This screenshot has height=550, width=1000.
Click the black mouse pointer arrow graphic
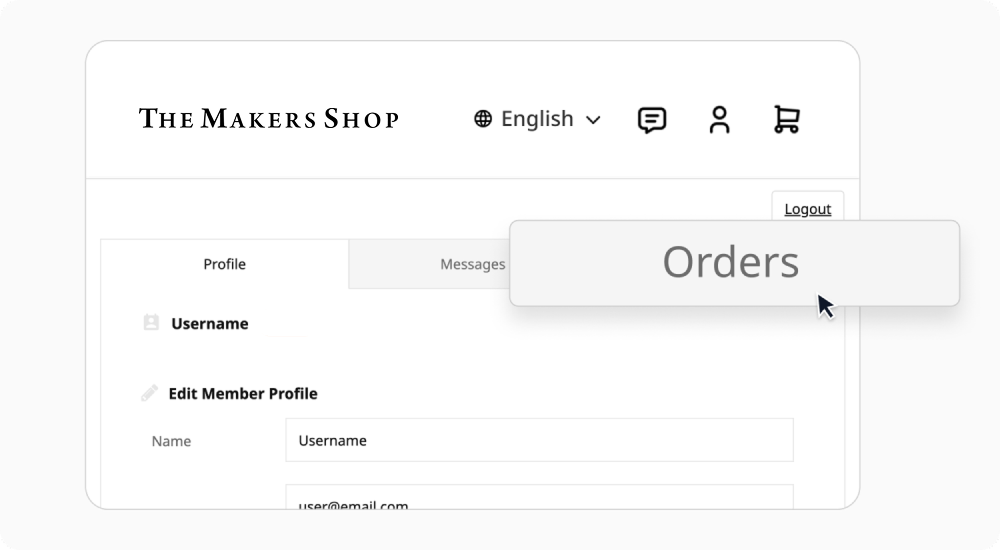click(x=825, y=306)
